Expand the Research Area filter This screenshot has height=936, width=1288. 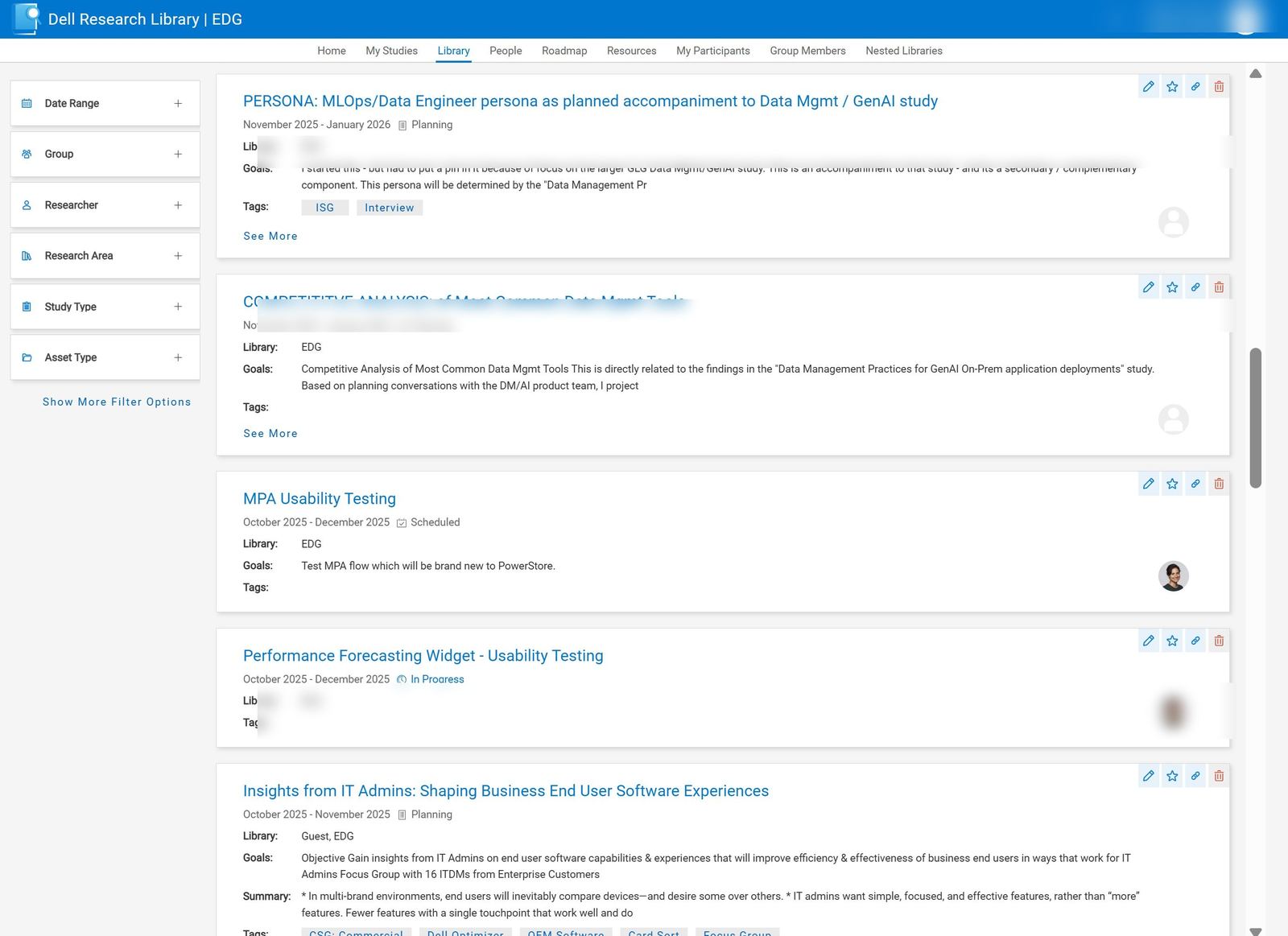[x=178, y=255]
